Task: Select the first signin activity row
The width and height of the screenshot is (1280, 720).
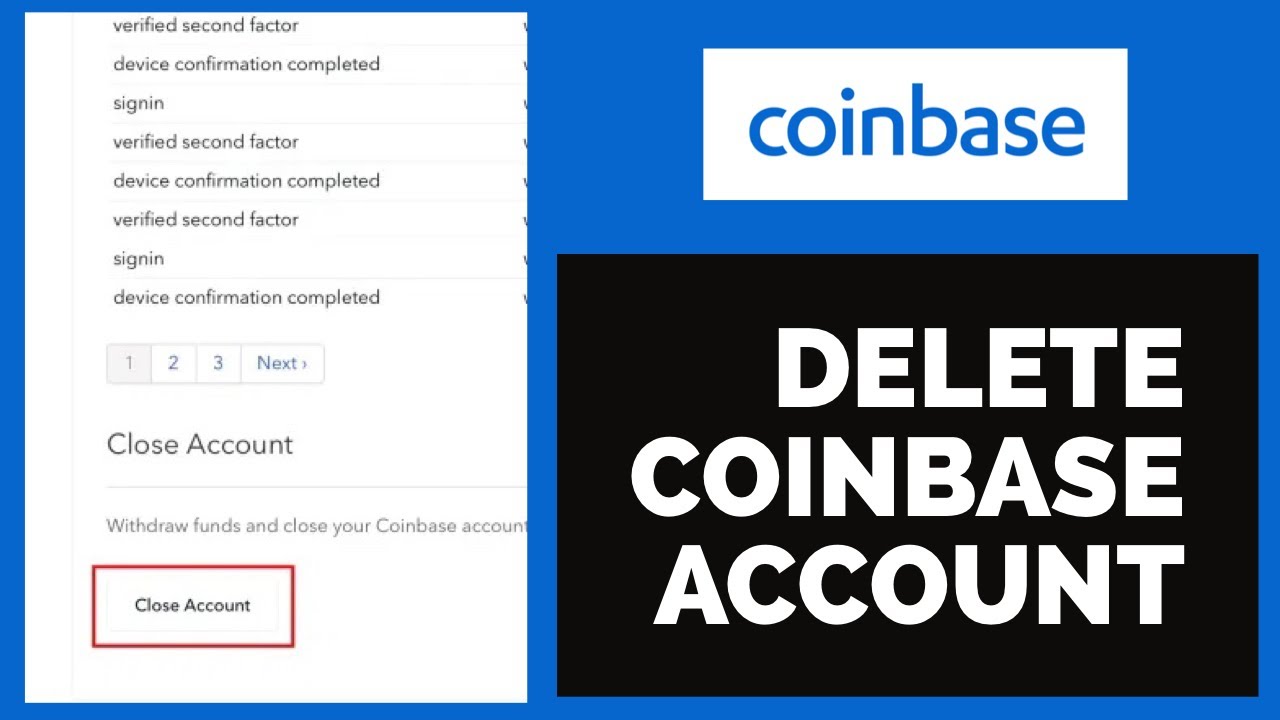Action: (x=316, y=103)
